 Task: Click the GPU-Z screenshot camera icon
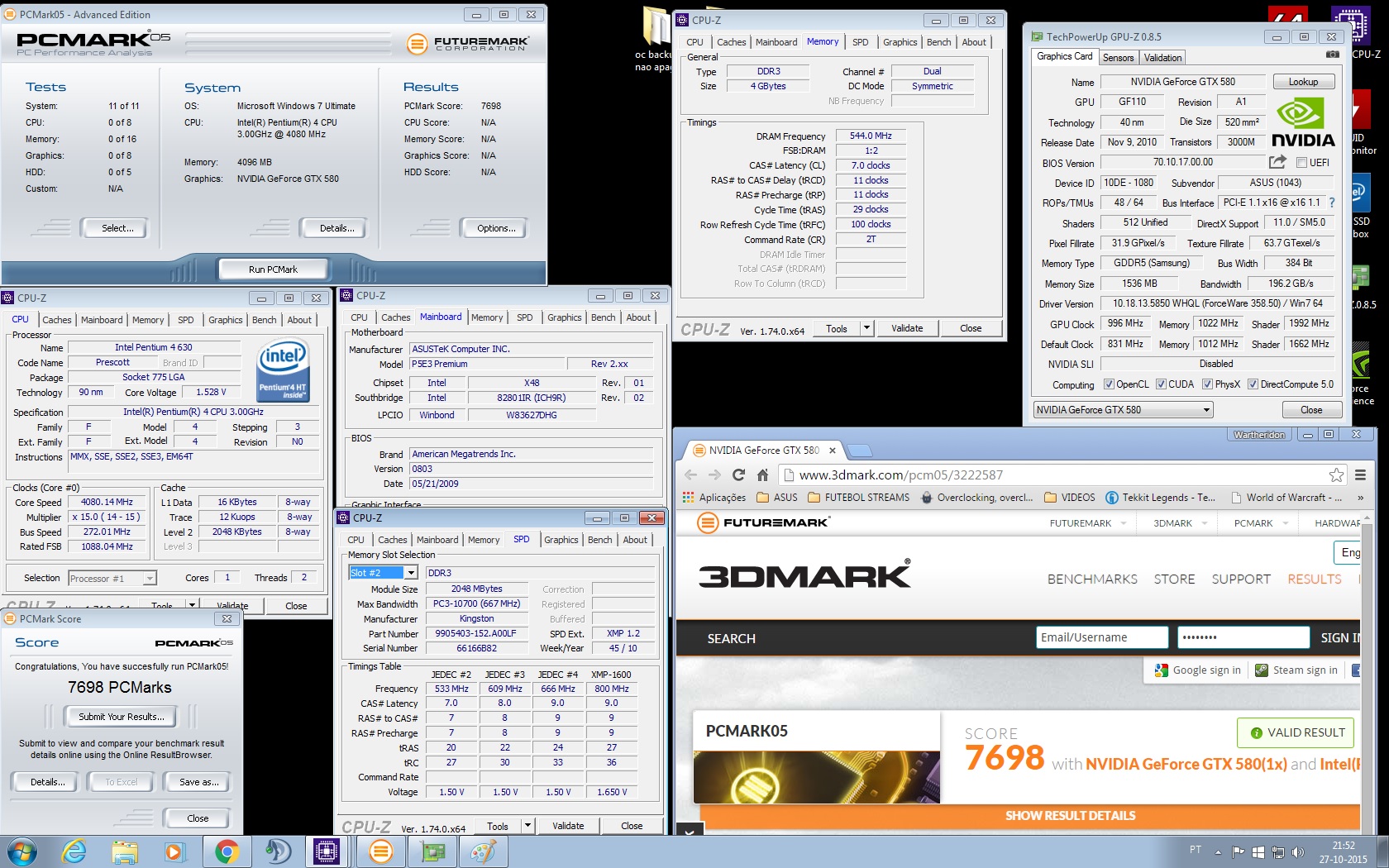1333,55
